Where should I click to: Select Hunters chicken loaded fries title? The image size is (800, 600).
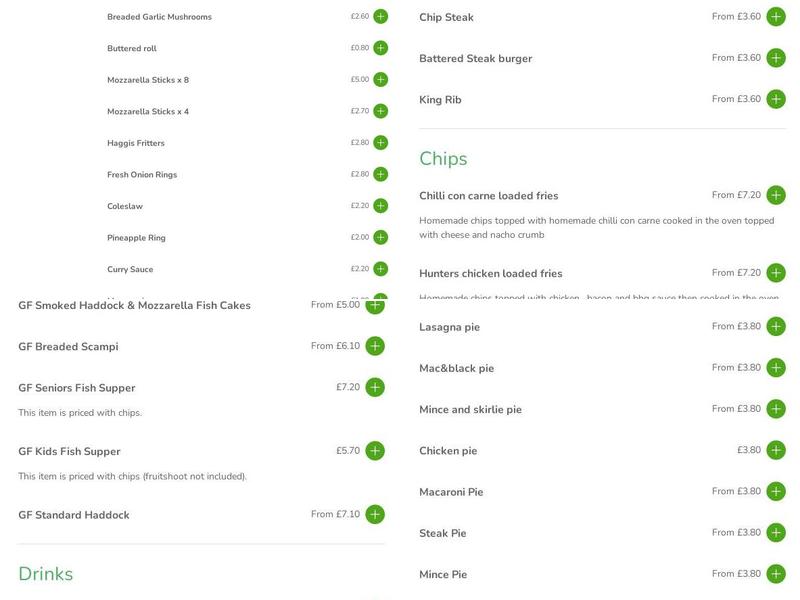coord(490,274)
